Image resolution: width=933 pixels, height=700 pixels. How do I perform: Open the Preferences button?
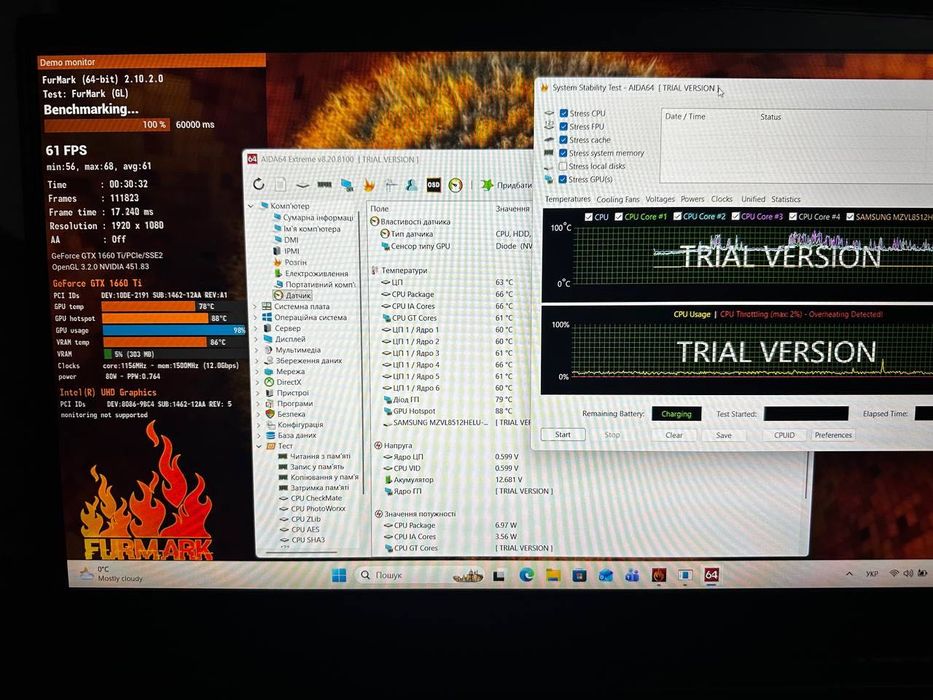tap(833, 435)
